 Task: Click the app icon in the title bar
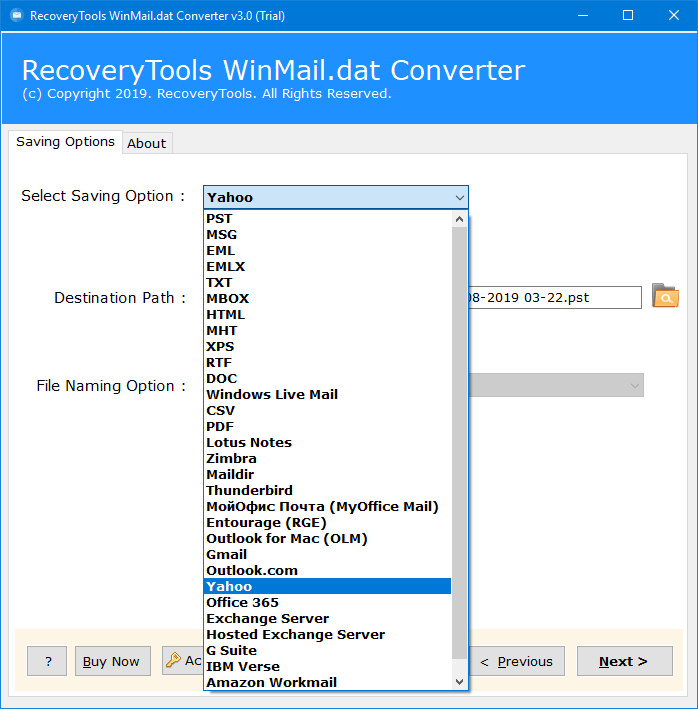[17, 16]
